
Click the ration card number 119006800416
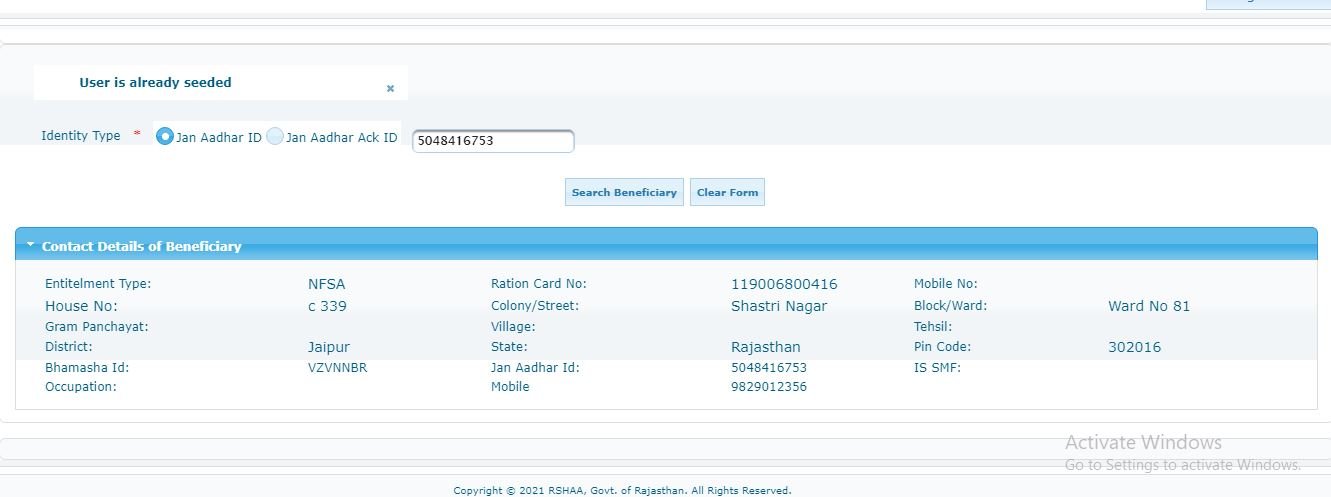point(784,284)
